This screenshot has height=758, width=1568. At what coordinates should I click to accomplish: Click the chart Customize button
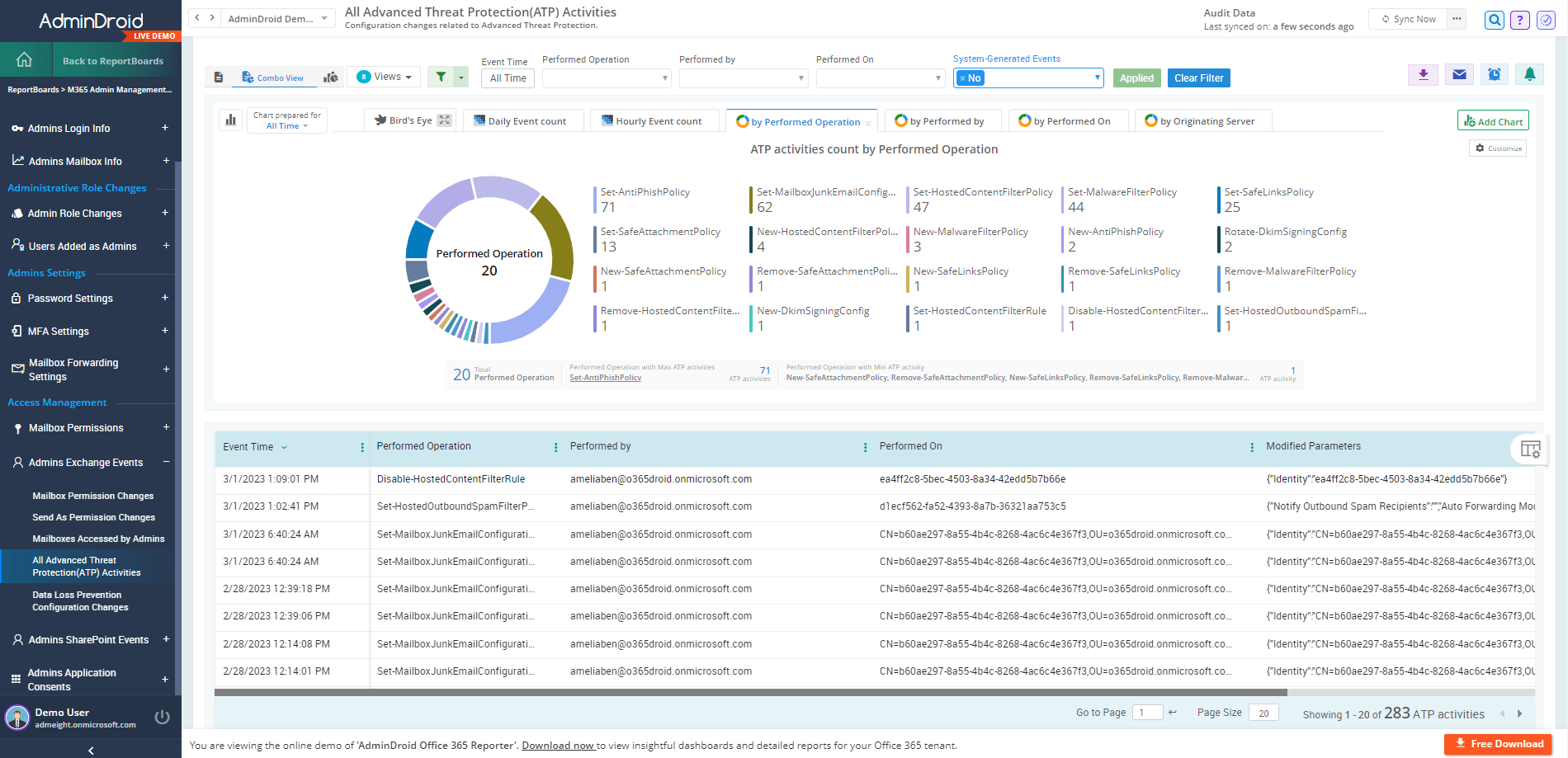click(x=1498, y=148)
